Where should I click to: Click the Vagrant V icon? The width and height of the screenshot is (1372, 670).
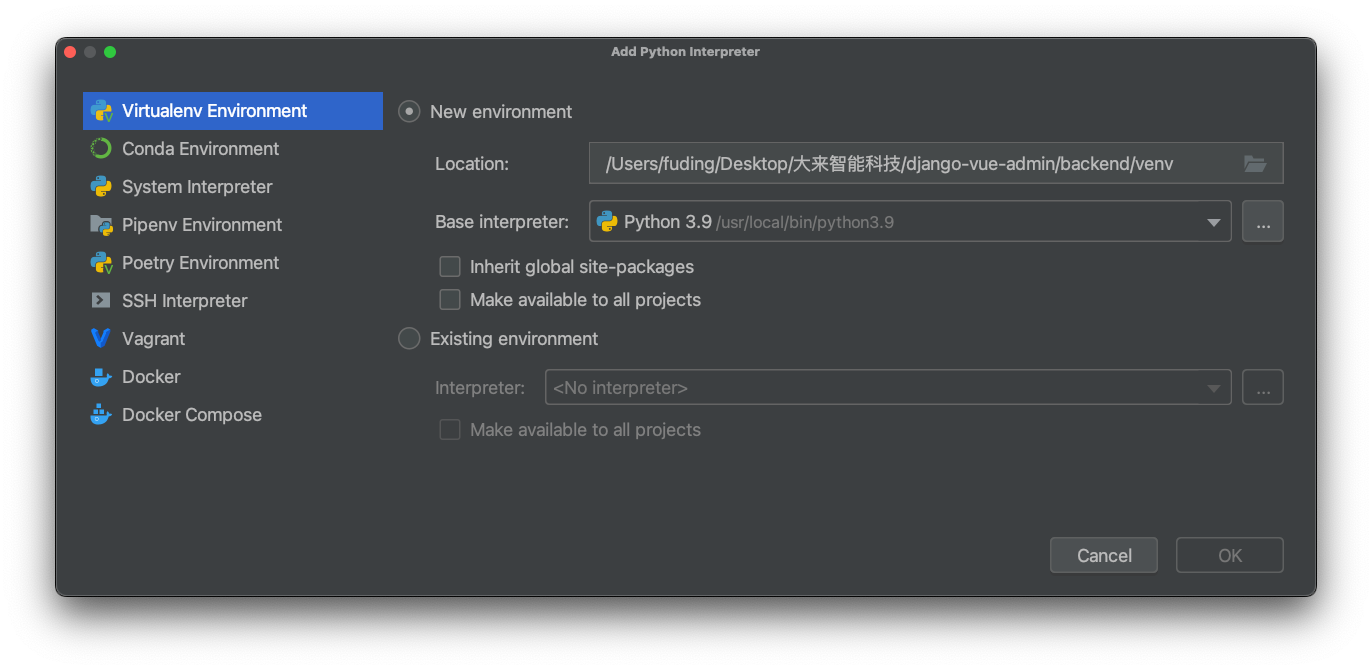pos(101,339)
